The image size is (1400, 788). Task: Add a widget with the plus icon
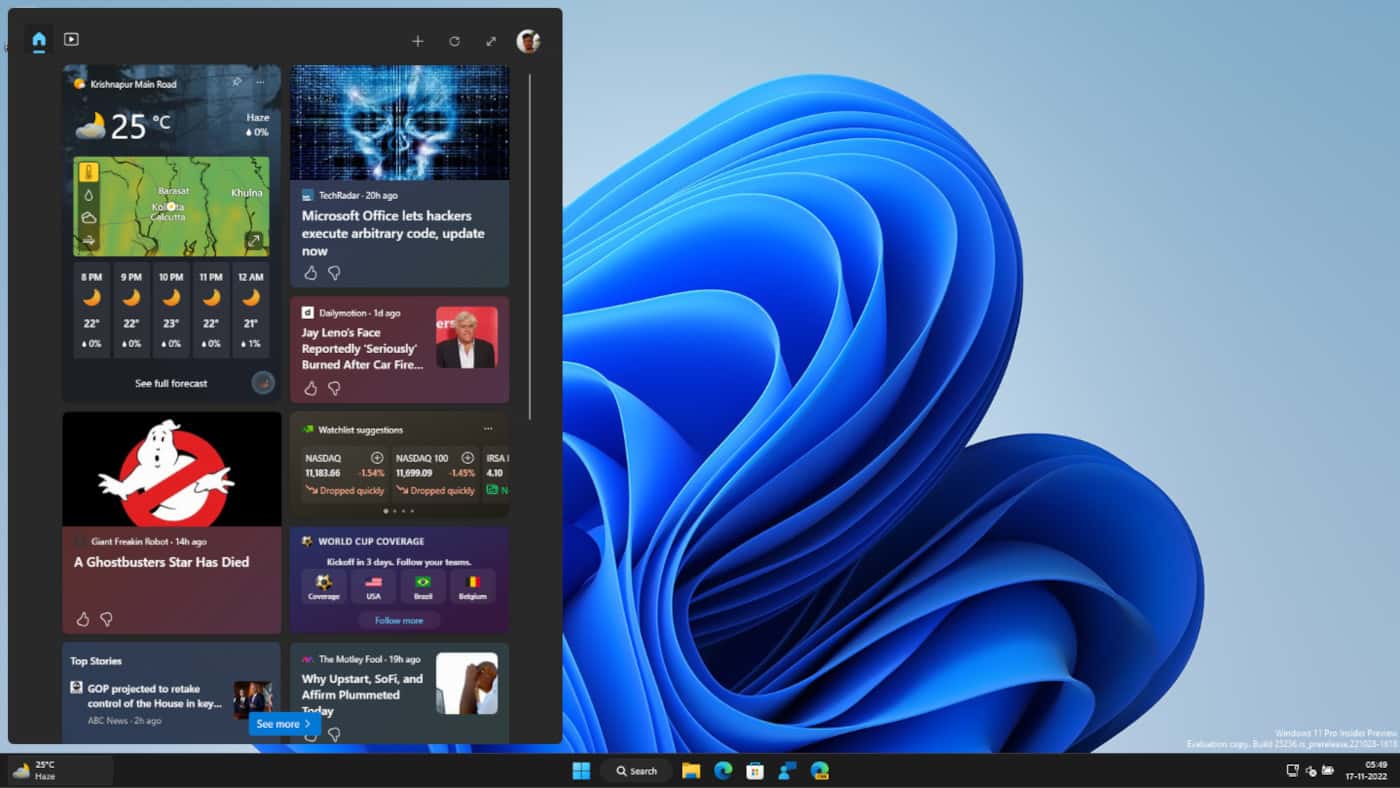click(418, 41)
